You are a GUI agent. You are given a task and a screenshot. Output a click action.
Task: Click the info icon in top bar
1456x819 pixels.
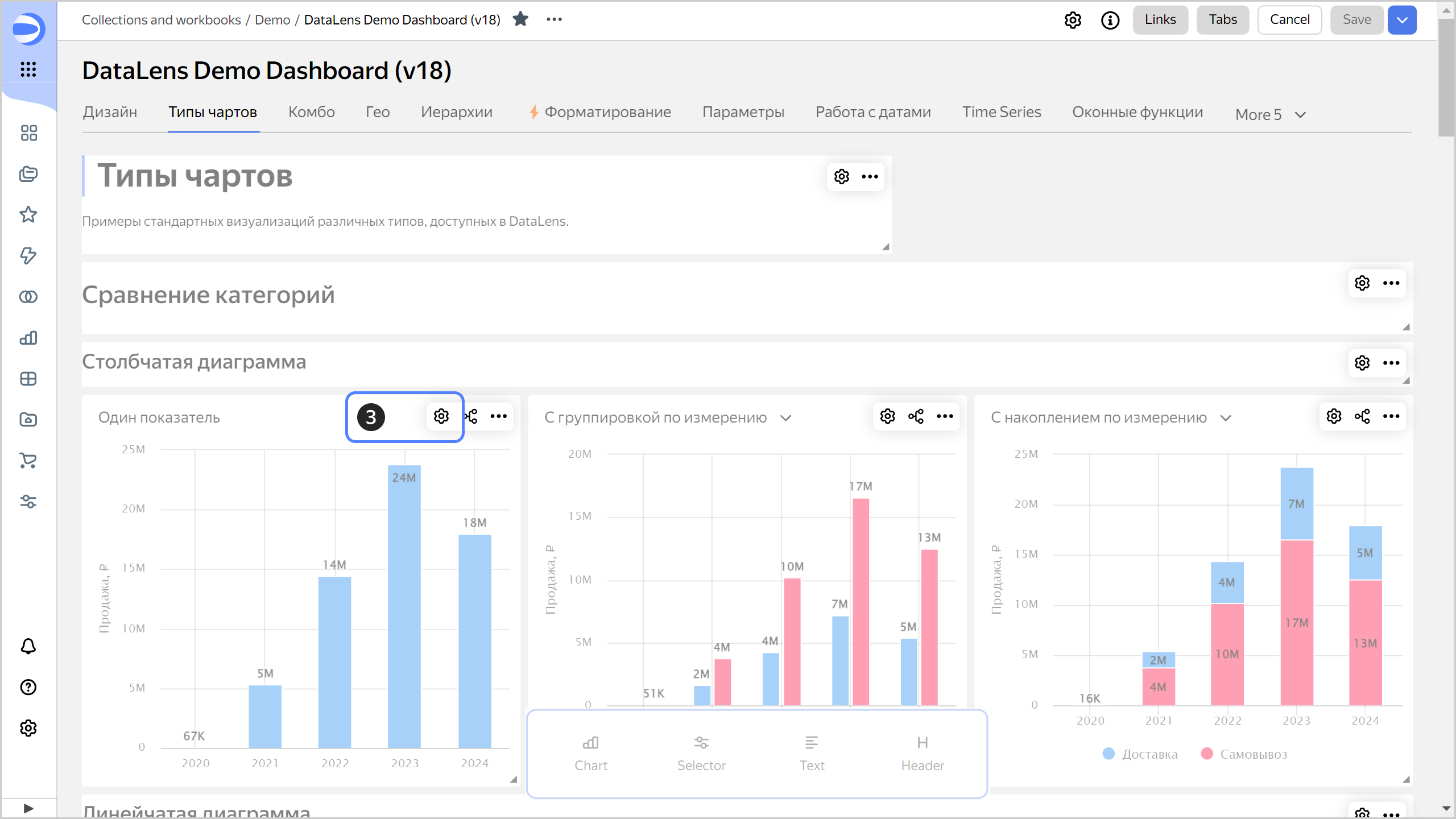click(x=1110, y=20)
